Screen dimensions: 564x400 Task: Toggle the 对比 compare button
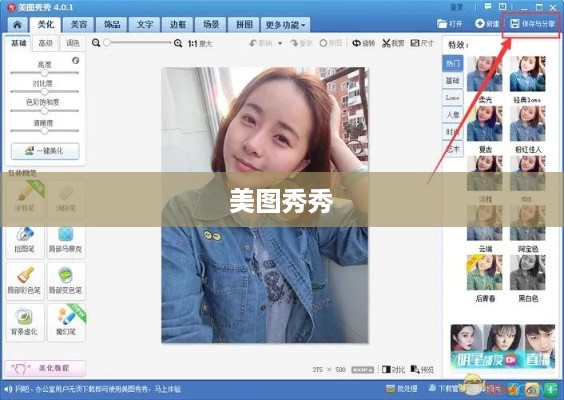pos(394,369)
